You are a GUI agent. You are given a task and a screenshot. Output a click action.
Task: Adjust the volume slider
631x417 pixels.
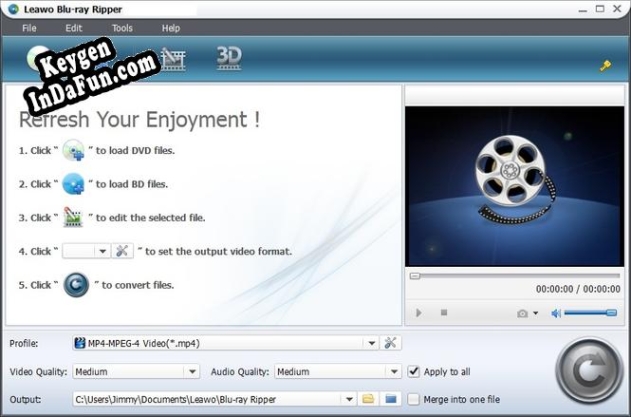tap(590, 313)
